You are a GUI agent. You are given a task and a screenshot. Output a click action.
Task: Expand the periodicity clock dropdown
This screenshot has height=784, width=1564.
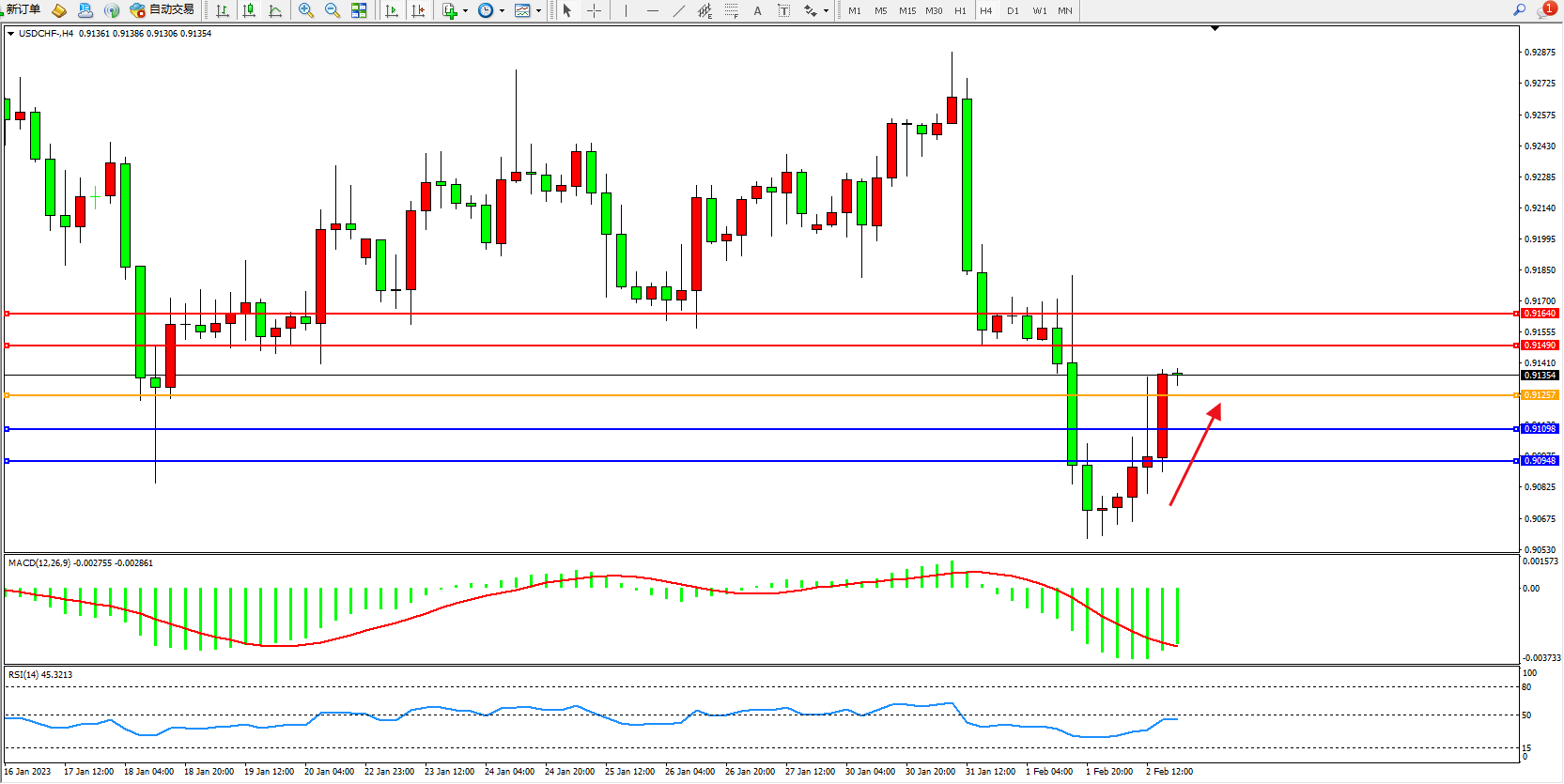point(502,11)
